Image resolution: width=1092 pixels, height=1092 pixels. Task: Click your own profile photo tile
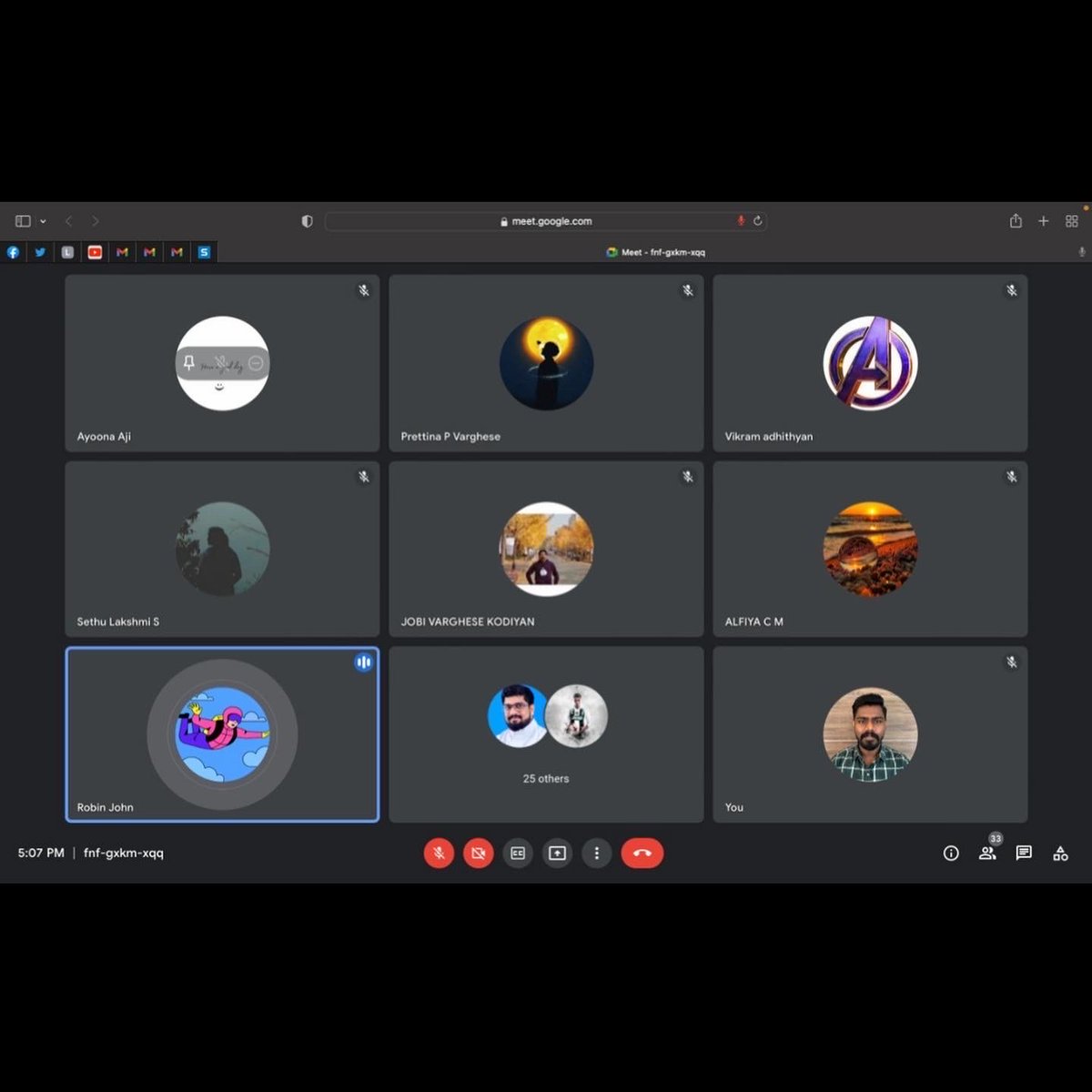(x=870, y=734)
